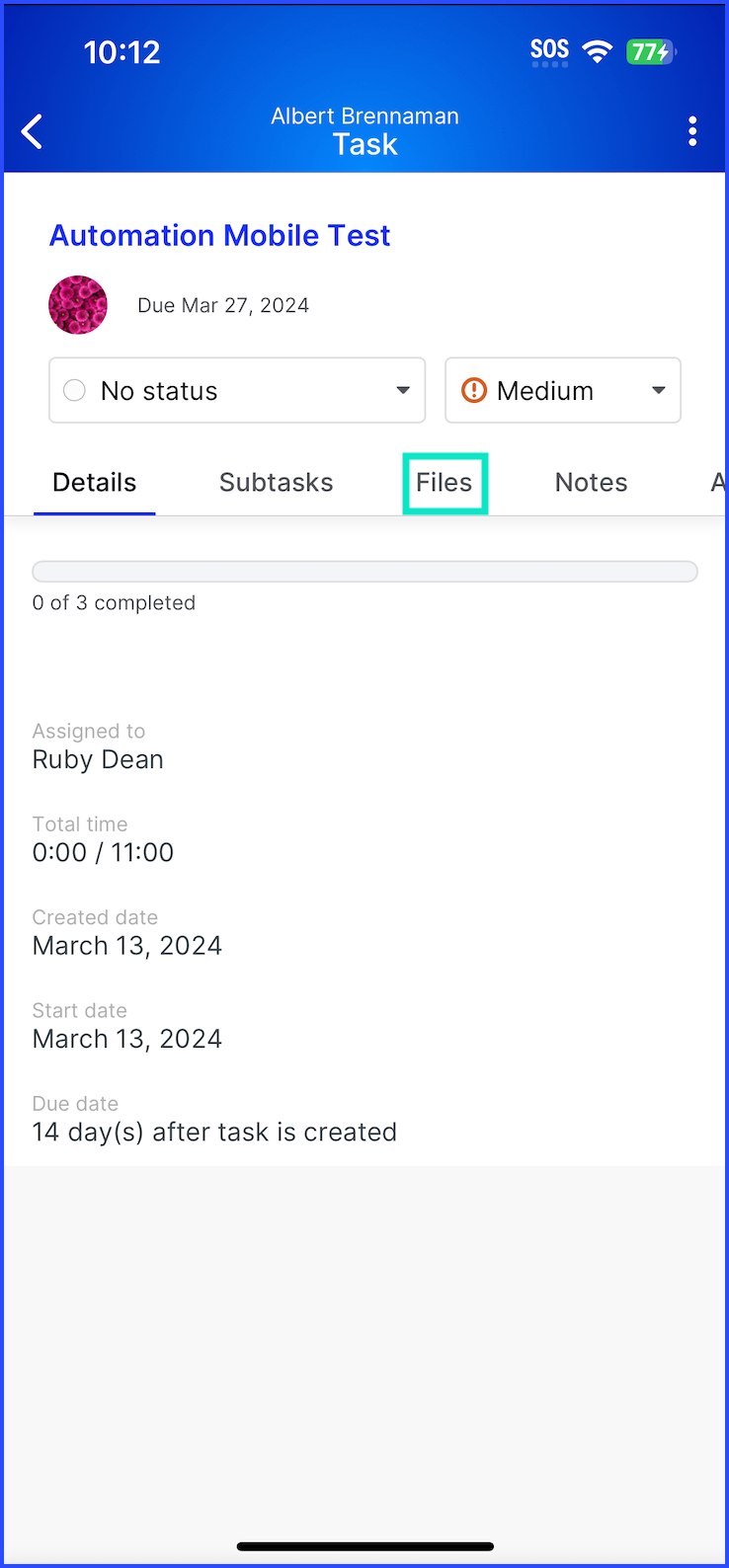Open the Automation Mobile Test title link
This screenshot has width=729, height=1568.
[x=220, y=235]
